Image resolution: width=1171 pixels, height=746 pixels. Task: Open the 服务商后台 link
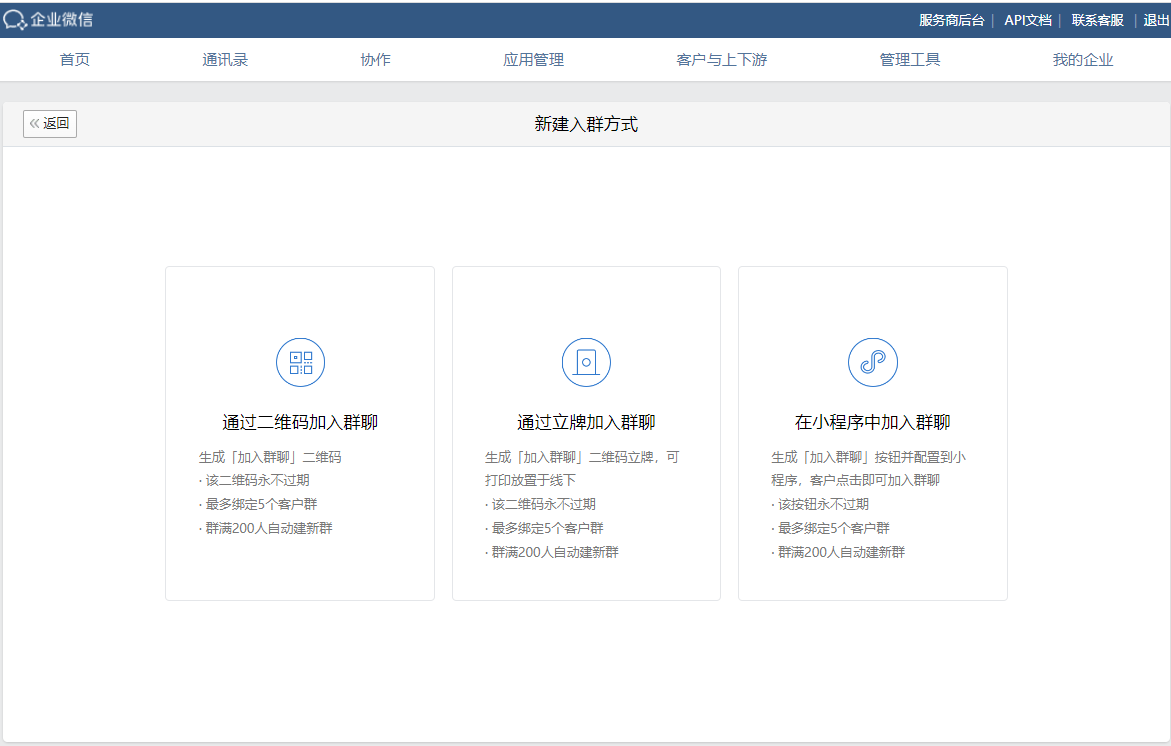coord(951,20)
